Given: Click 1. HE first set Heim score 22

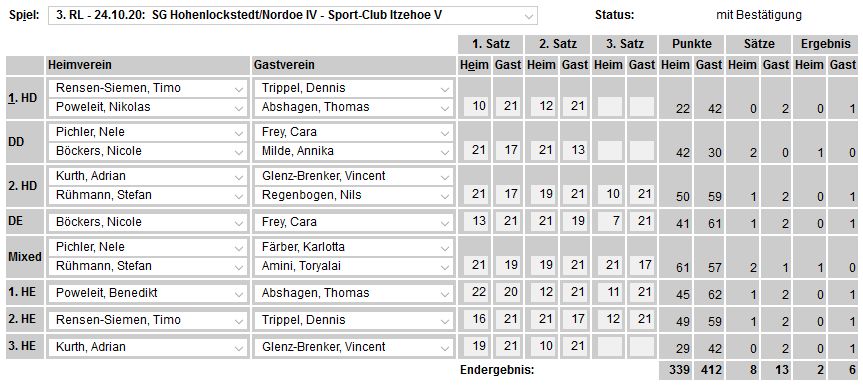Looking at the screenshot, I should (476, 292).
